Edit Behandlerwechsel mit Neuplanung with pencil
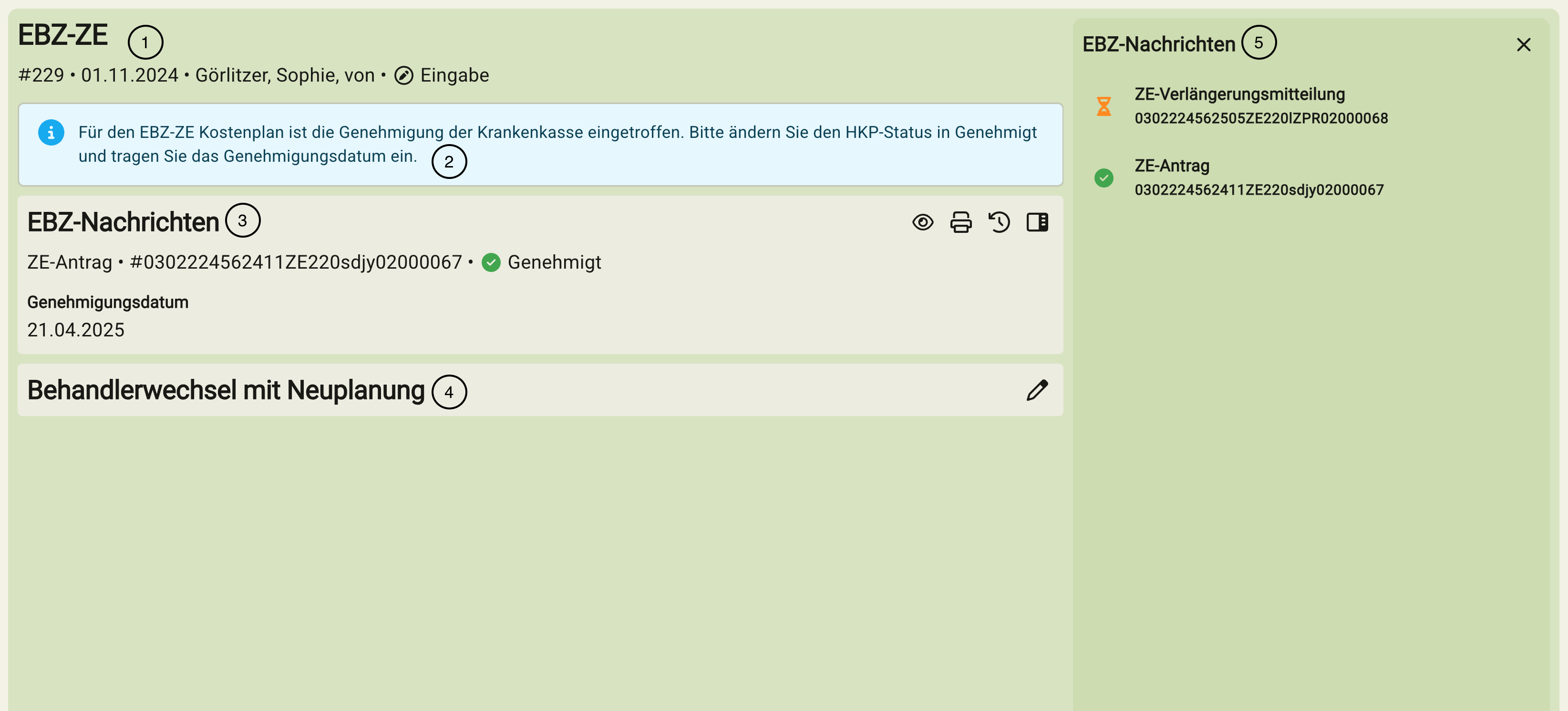This screenshot has height=711, width=1568. [x=1037, y=390]
